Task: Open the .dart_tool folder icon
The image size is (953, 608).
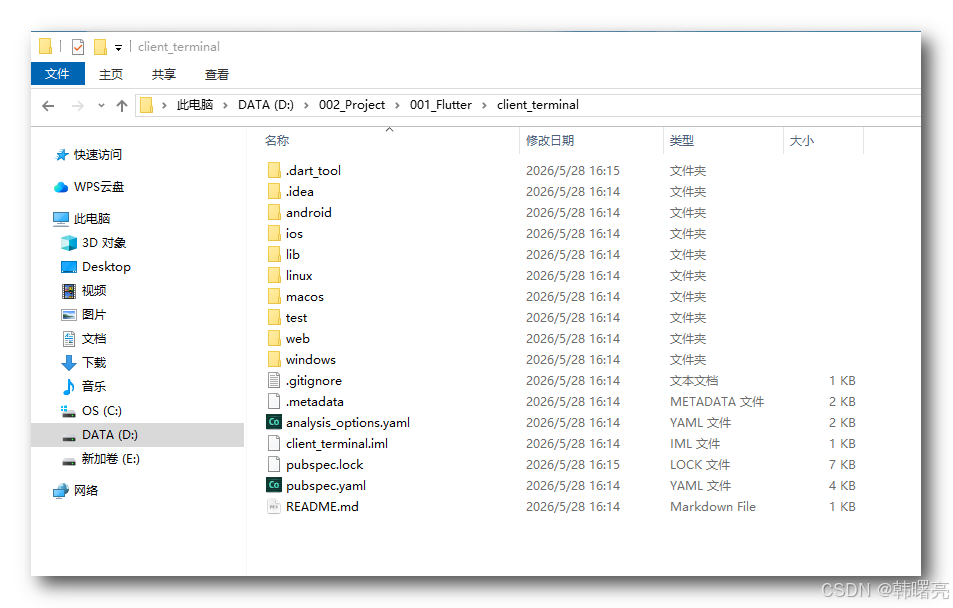Action: [274, 170]
